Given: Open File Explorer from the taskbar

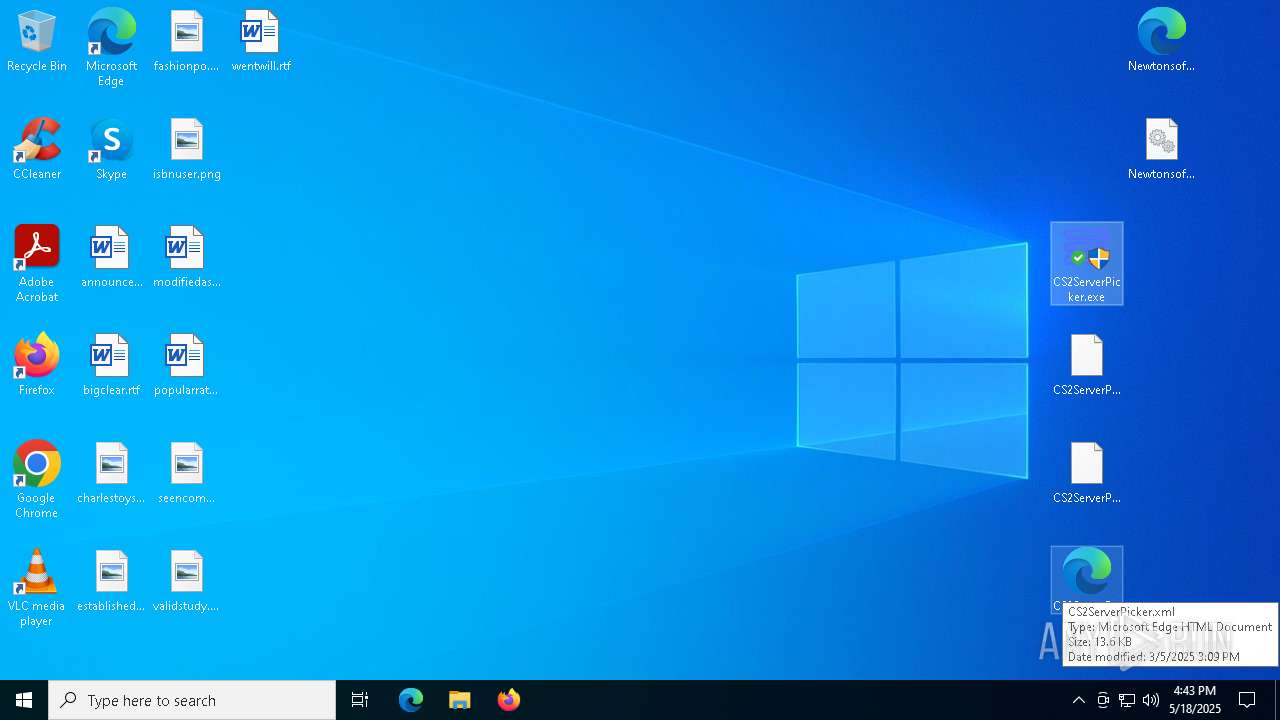Looking at the screenshot, I should tap(460, 700).
